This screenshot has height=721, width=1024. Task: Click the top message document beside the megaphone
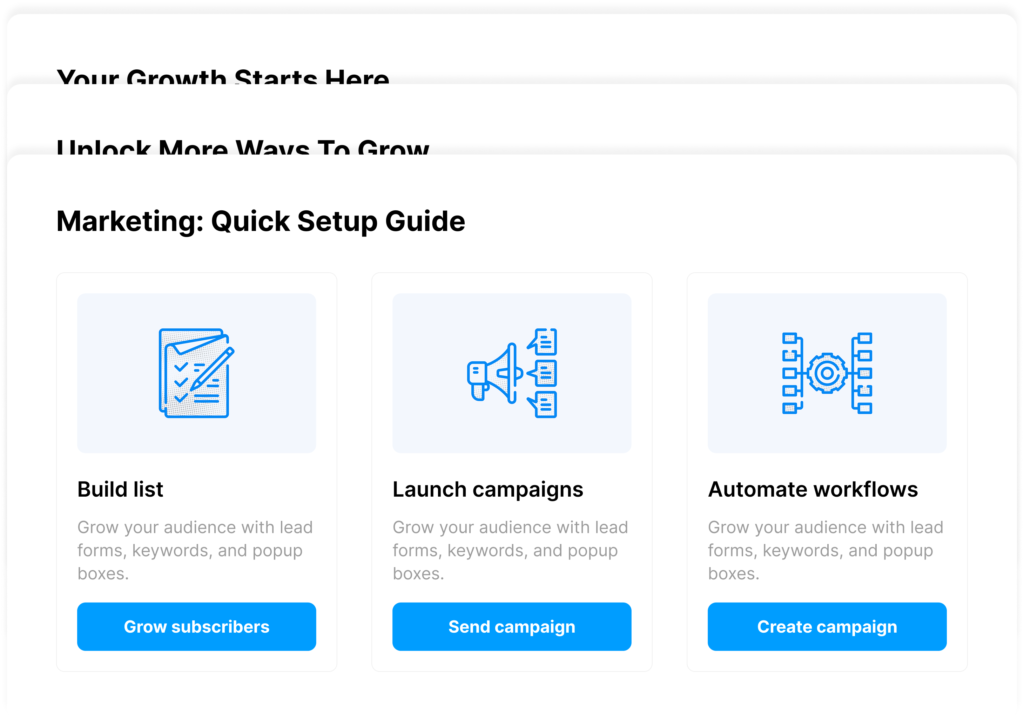point(545,341)
